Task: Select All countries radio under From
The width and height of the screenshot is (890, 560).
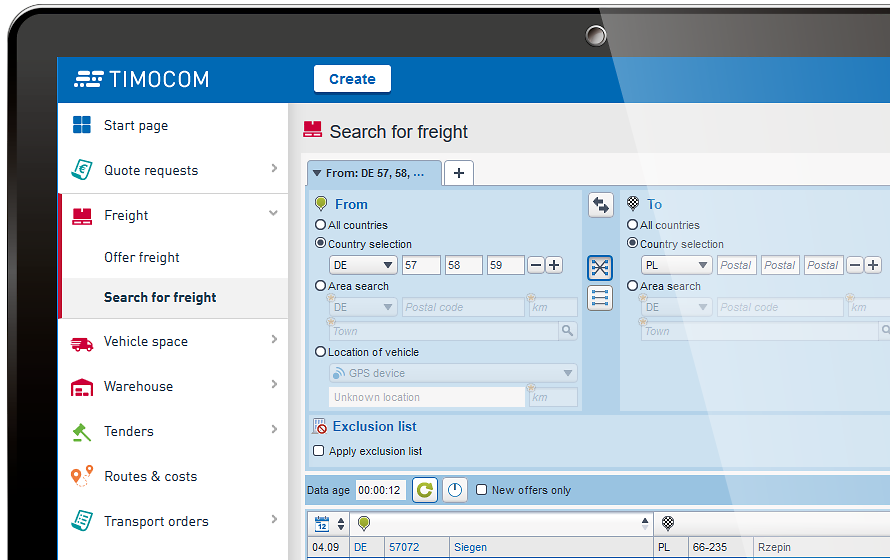Action: [321, 225]
